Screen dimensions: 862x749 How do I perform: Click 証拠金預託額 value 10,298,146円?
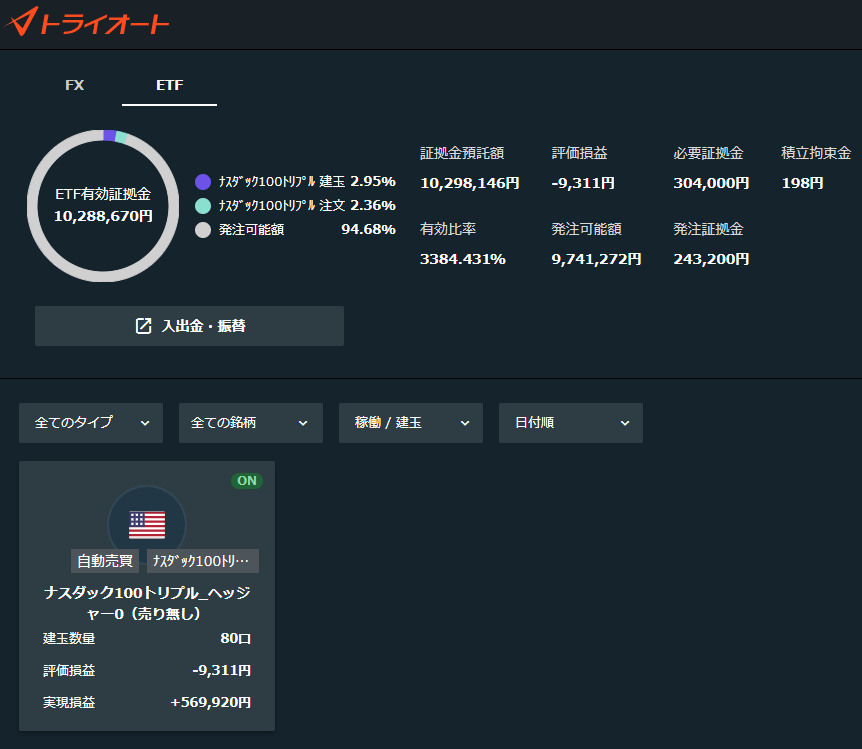[x=470, y=183]
